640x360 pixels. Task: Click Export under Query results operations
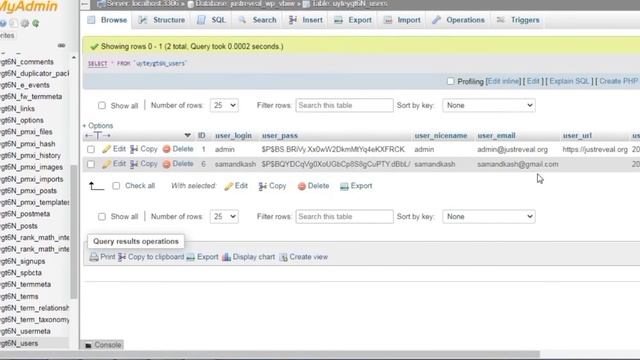tap(202, 257)
